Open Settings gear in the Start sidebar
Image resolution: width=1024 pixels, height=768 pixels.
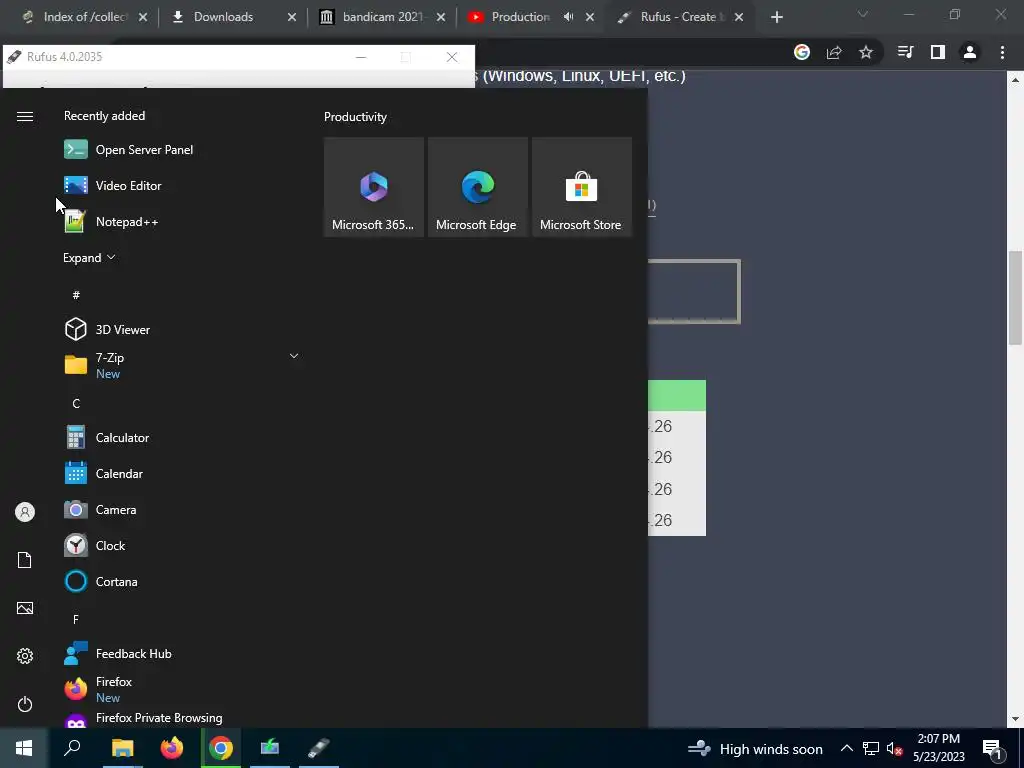coord(25,656)
